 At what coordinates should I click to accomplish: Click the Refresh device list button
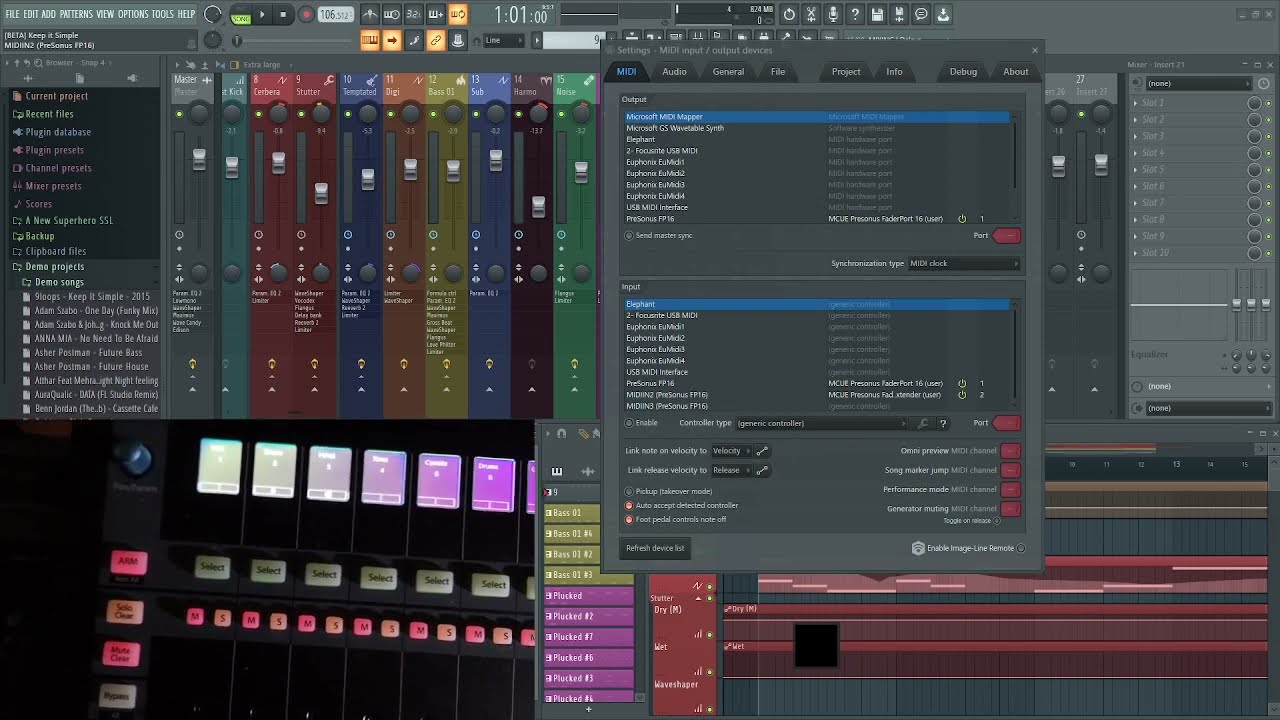click(655, 548)
